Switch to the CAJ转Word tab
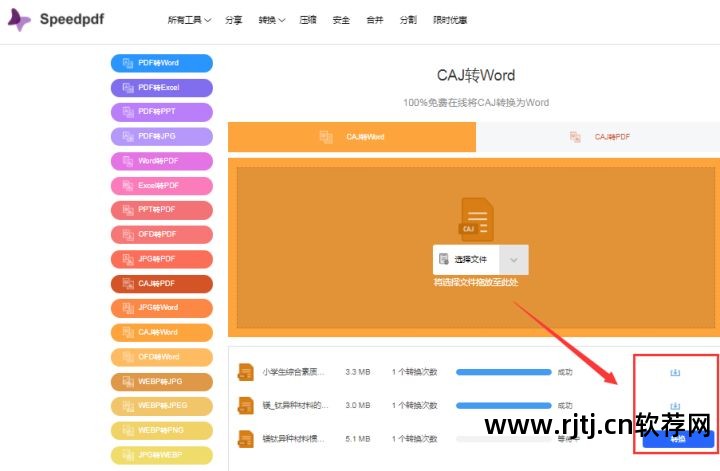Screen dimensions: 720x471 [352, 137]
